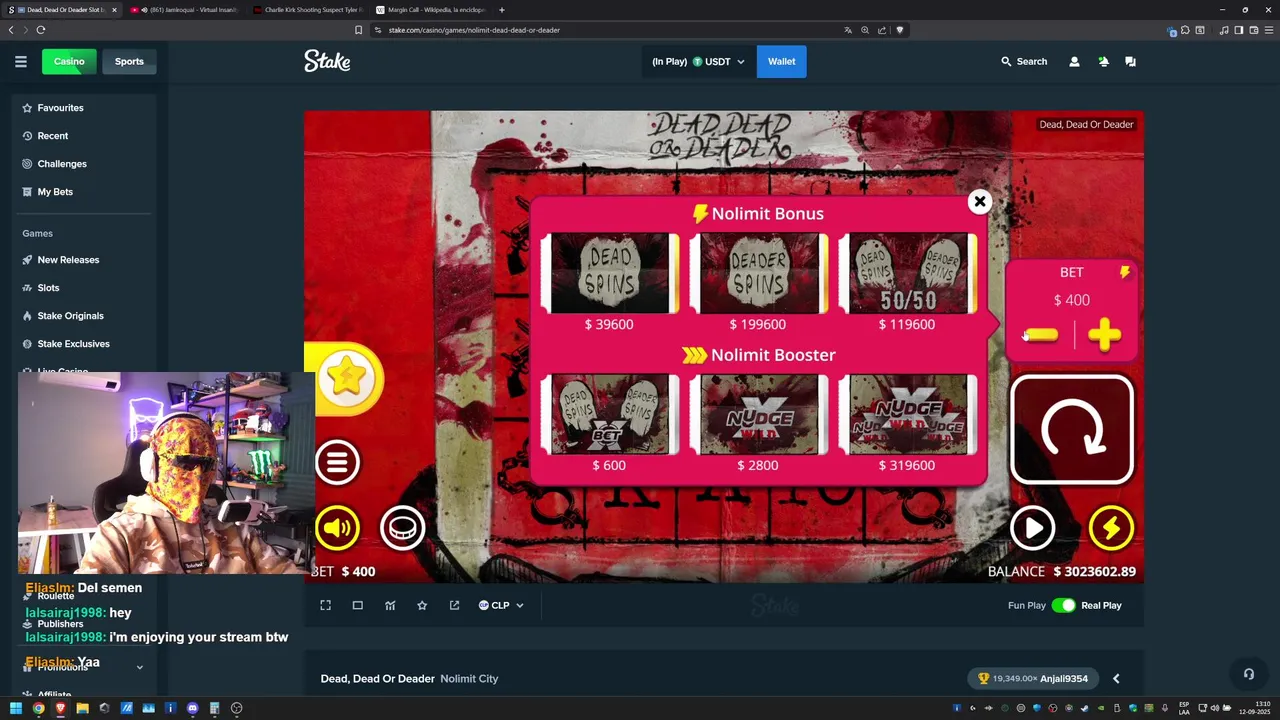Increase the bet with the plus button
Screen dimensions: 1280x720
1105,336
